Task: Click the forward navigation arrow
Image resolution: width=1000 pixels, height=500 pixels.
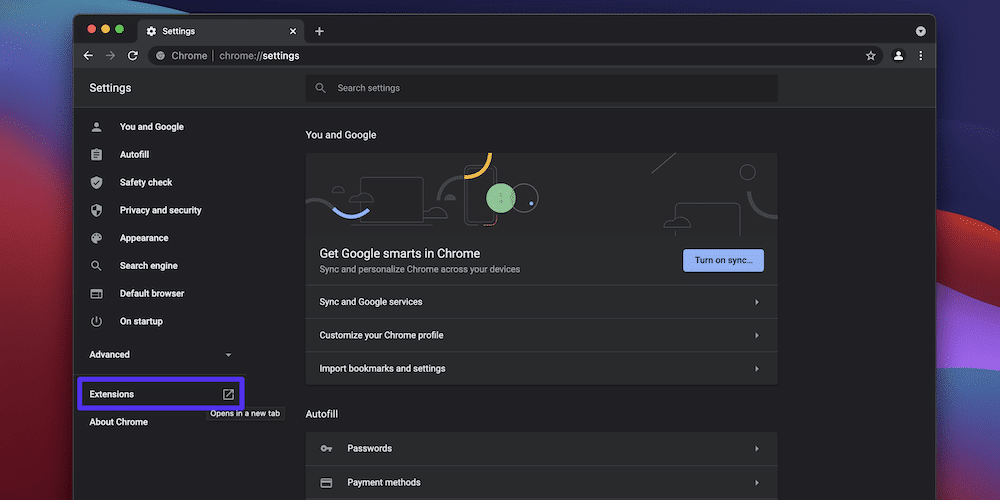Action: [x=110, y=55]
